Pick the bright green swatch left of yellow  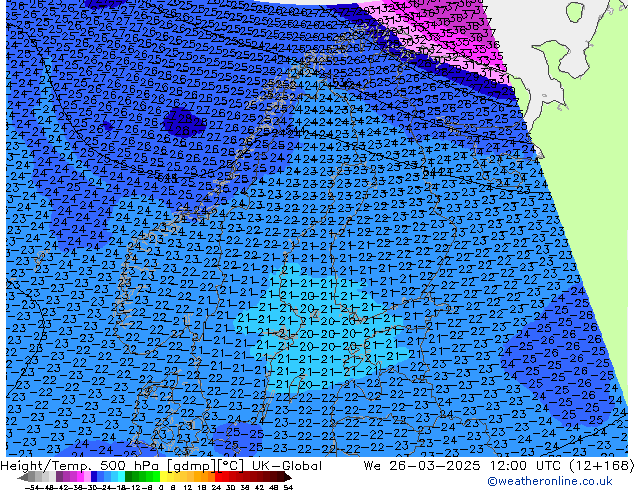click(x=156, y=477)
